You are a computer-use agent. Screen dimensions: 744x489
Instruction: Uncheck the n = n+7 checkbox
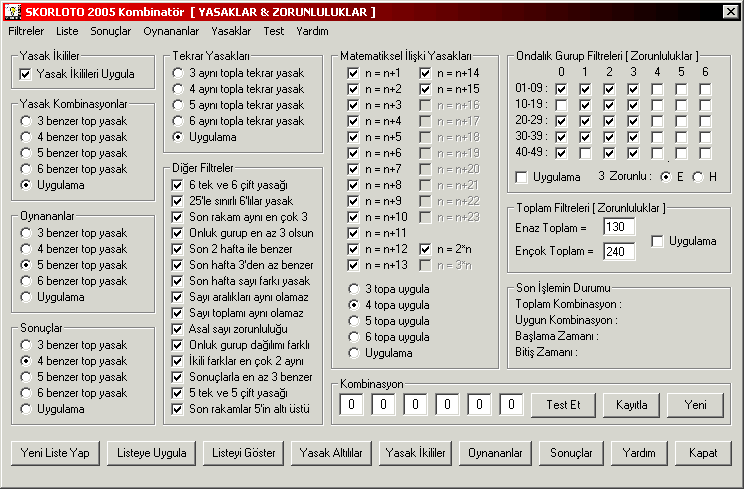(x=353, y=169)
